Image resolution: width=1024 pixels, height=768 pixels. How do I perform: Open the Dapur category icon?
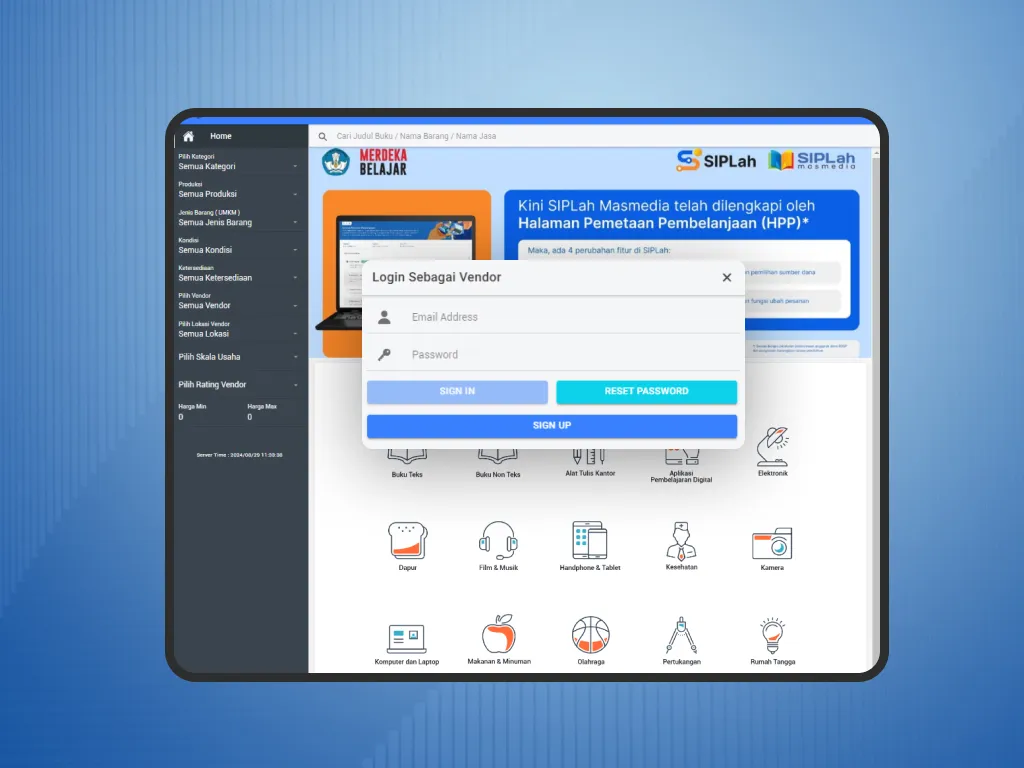[407, 541]
